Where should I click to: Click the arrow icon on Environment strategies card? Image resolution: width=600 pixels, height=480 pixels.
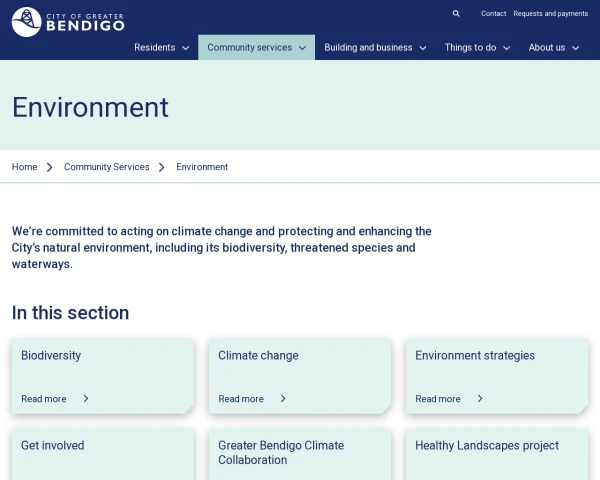[480, 399]
